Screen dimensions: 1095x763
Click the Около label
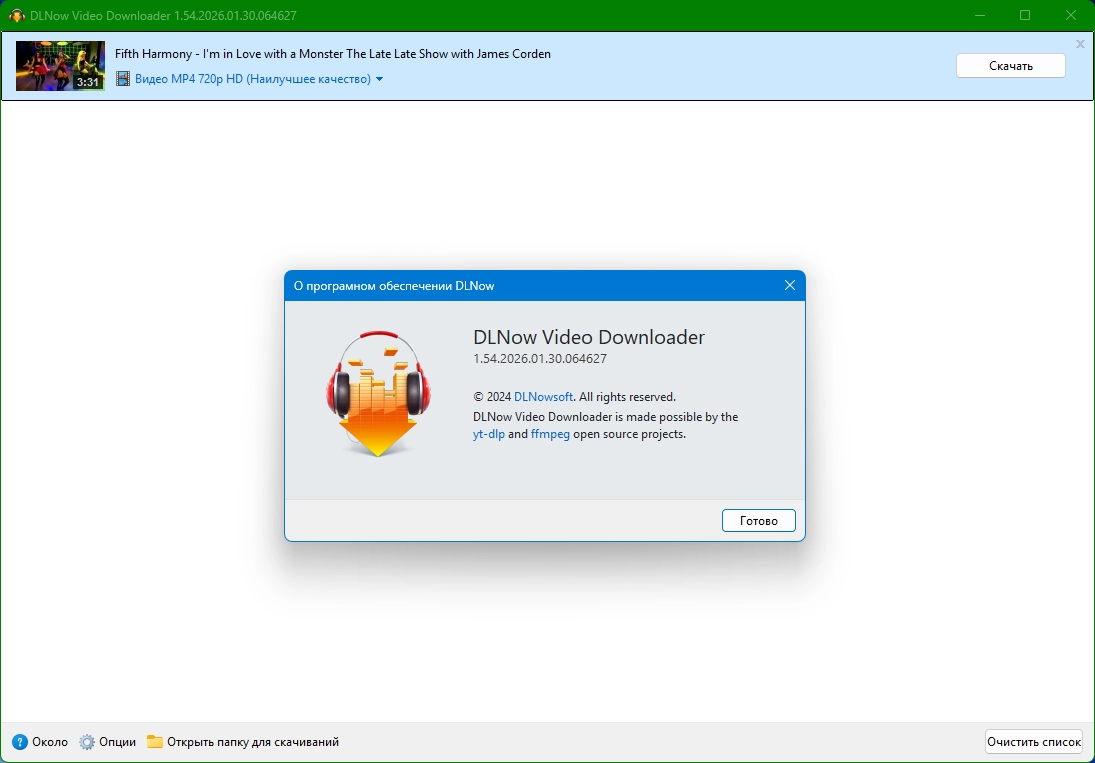tap(50, 742)
